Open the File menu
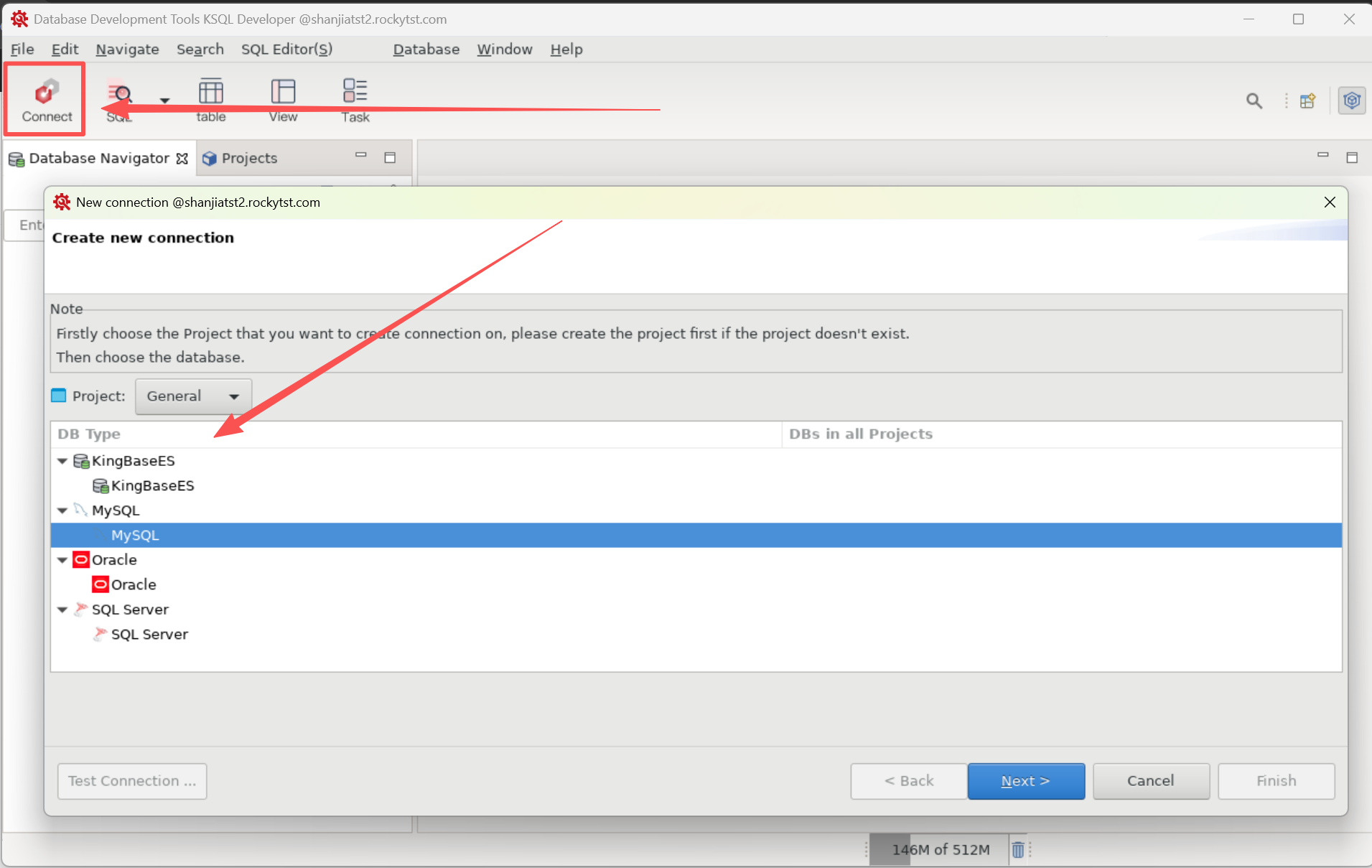Image resolution: width=1372 pixels, height=868 pixels. coord(22,50)
